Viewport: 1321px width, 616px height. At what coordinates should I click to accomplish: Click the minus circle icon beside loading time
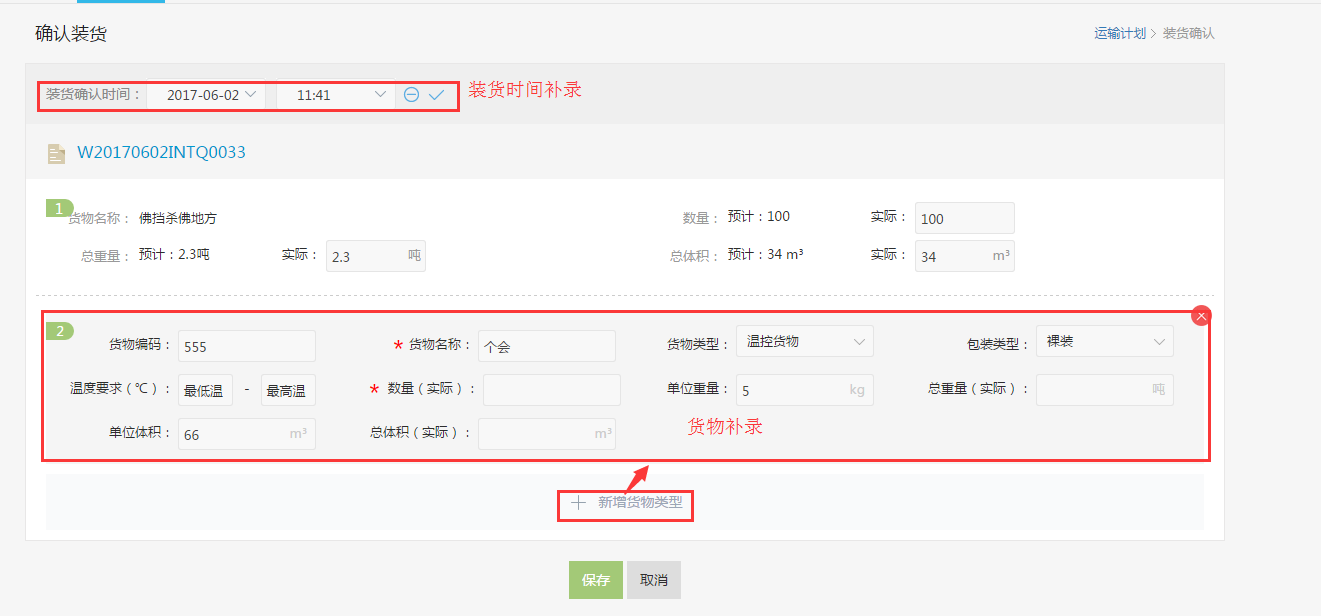click(411, 95)
